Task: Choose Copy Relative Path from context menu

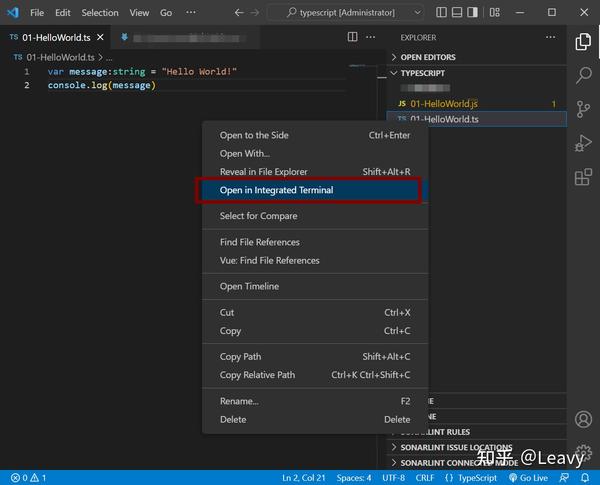Action: point(257,375)
